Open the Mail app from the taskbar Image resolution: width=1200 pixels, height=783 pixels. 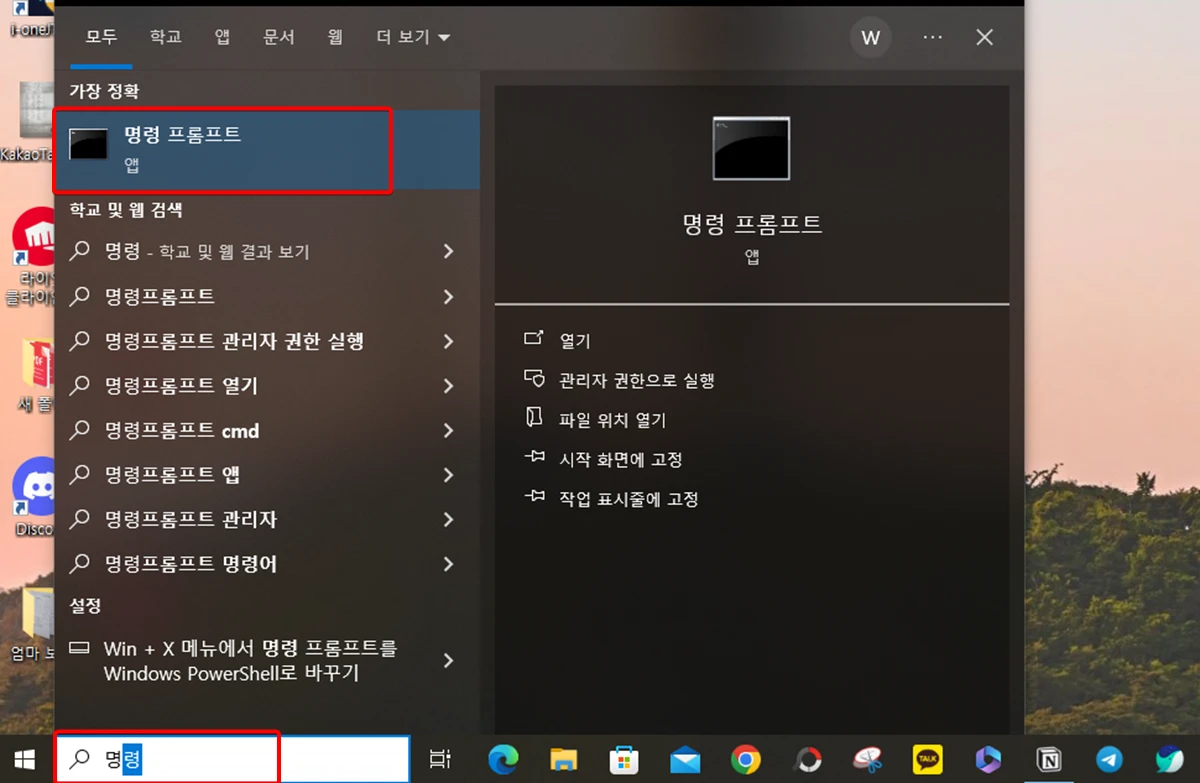(685, 759)
